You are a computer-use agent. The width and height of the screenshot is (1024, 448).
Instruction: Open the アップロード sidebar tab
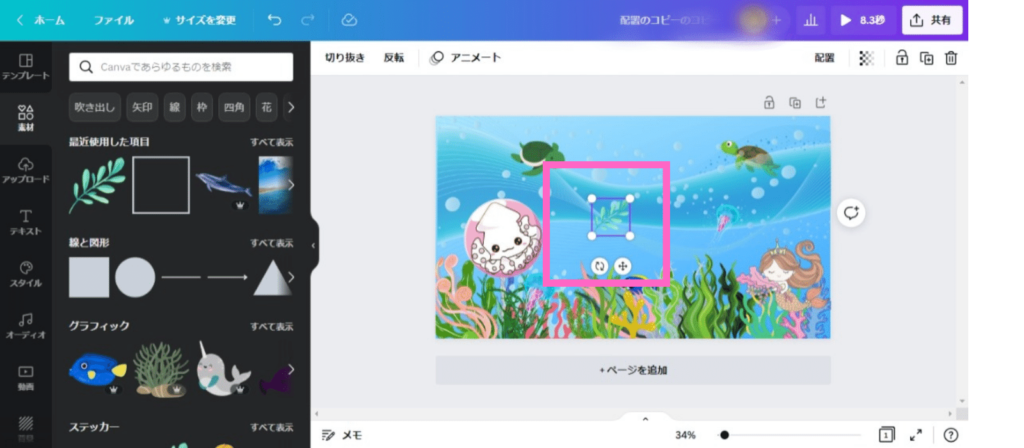(x=25, y=170)
